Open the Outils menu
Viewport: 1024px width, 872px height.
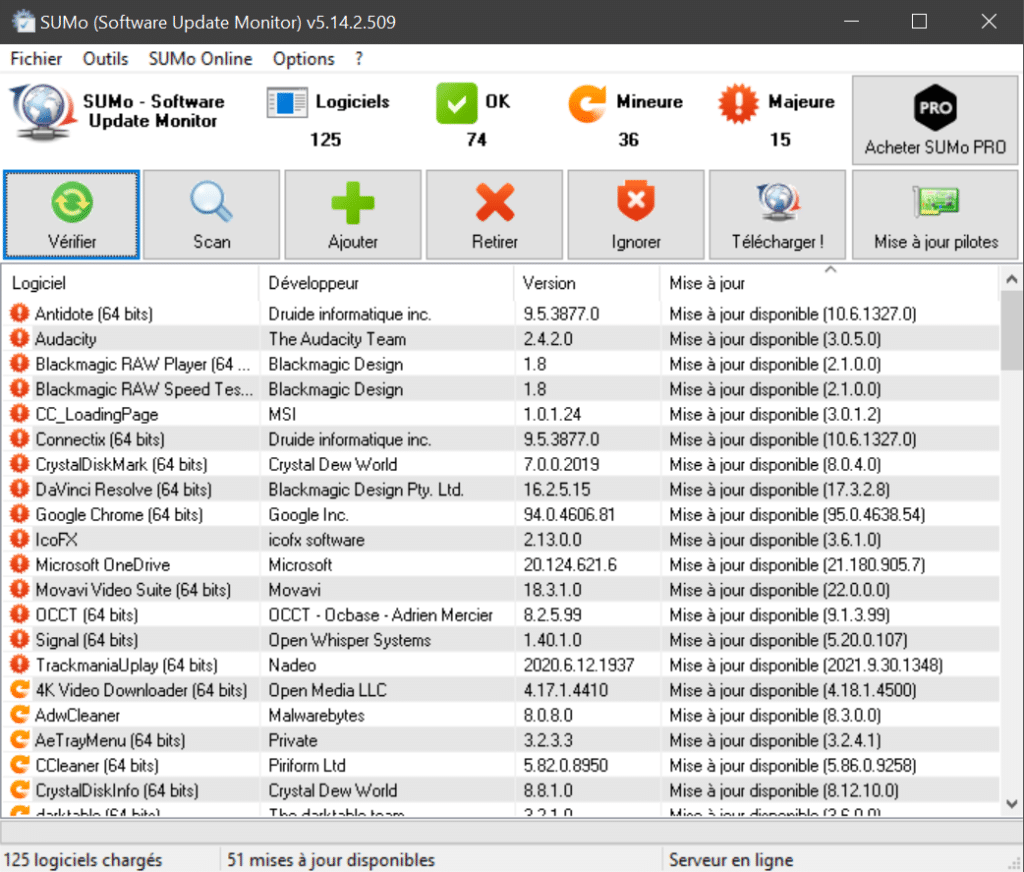105,59
